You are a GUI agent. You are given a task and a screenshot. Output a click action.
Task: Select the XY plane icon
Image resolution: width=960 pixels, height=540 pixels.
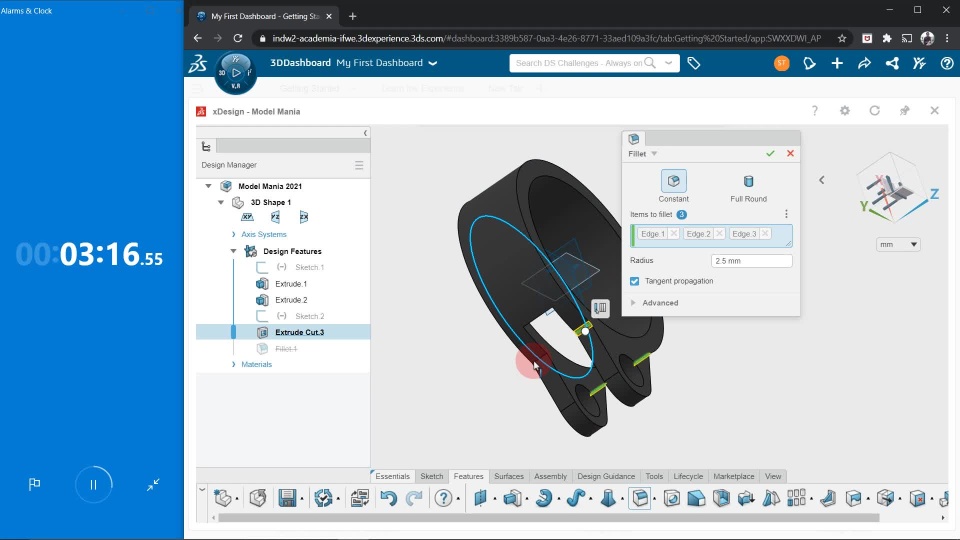tap(247, 217)
